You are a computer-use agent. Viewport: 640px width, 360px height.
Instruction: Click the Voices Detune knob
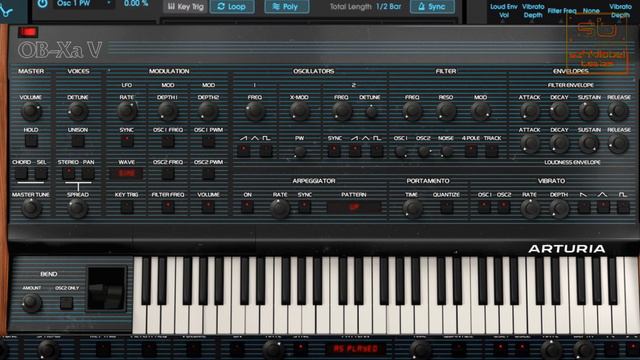tap(78, 111)
